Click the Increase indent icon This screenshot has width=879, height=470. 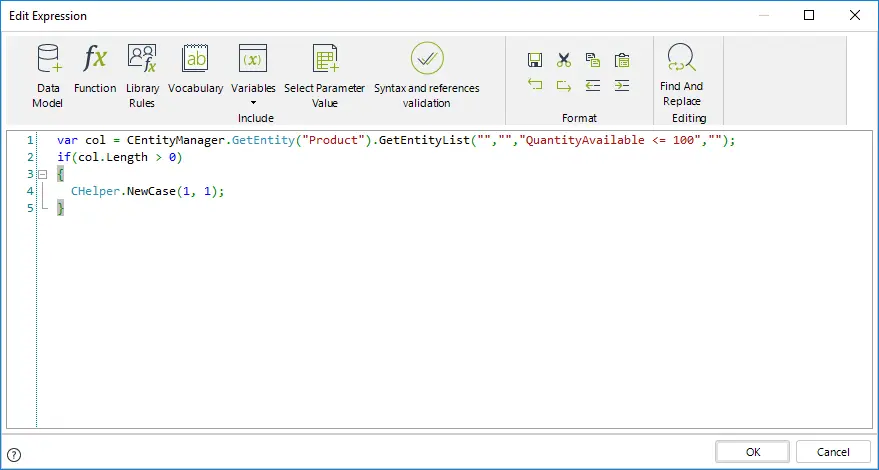coord(622,85)
